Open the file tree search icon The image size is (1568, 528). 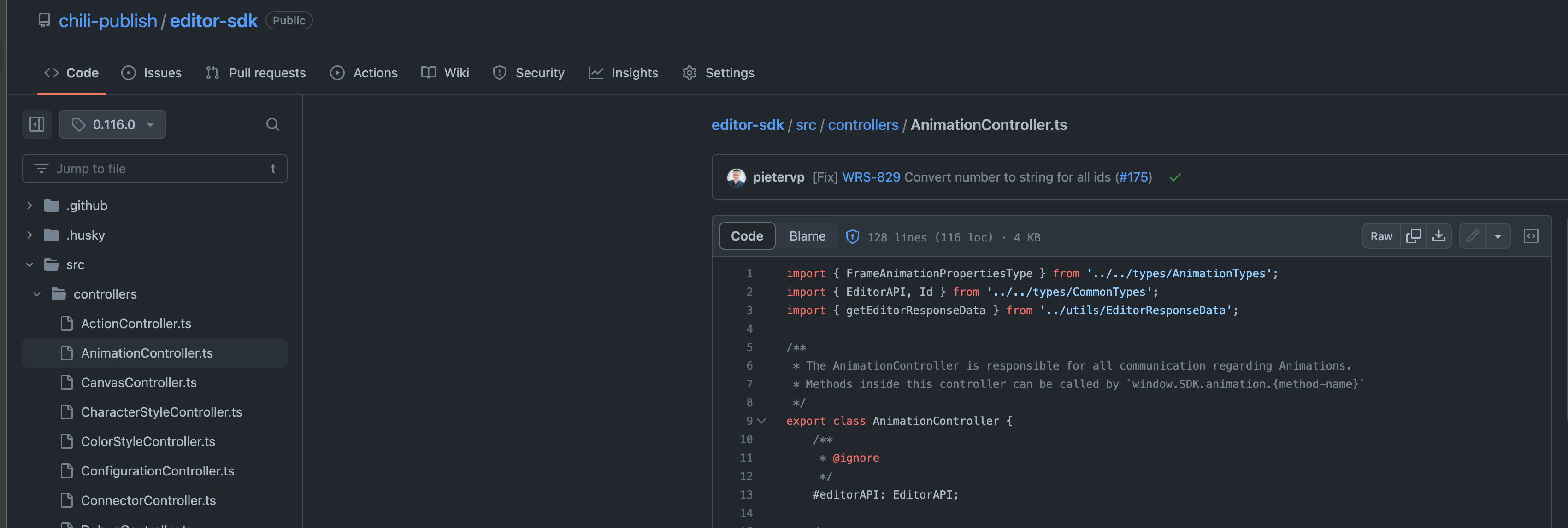(272, 124)
